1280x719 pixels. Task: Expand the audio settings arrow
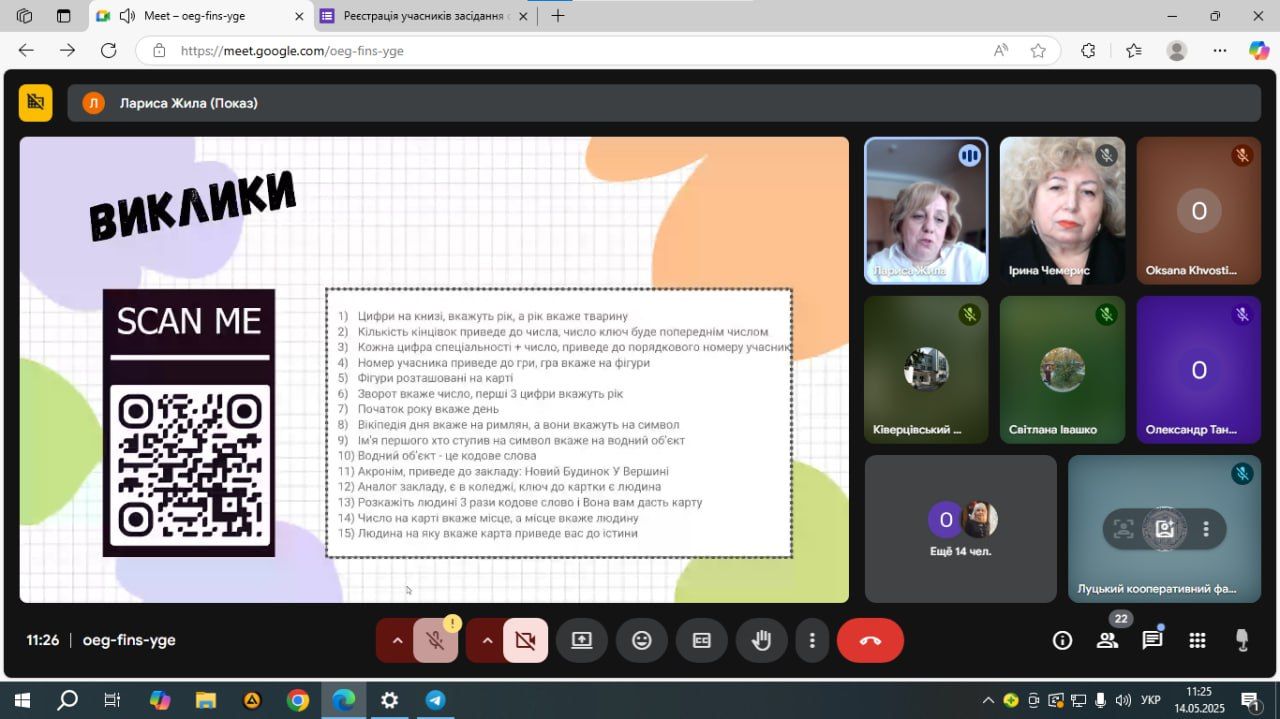pos(396,641)
